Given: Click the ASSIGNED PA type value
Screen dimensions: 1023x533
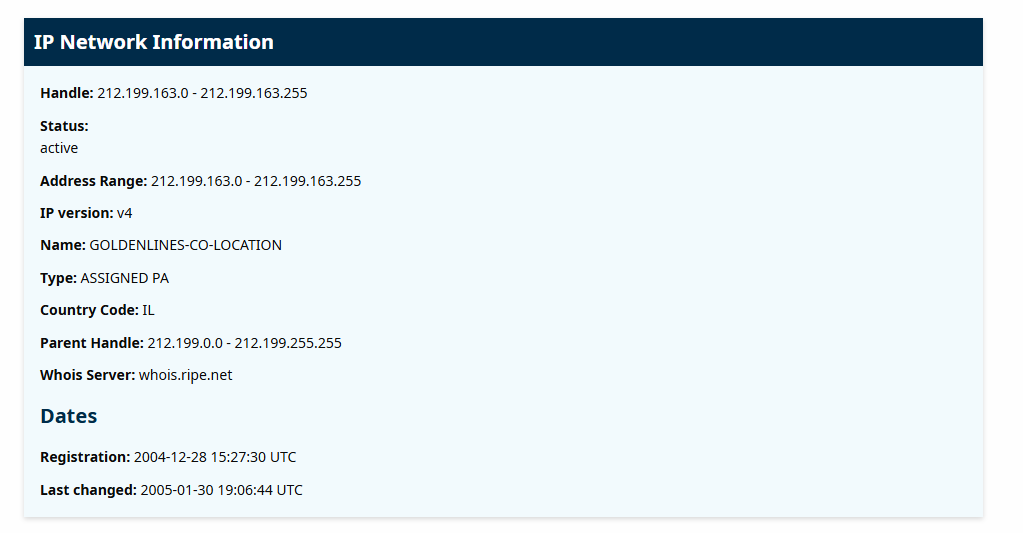Looking at the screenshot, I should pyautogui.click(x=125, y=278).
